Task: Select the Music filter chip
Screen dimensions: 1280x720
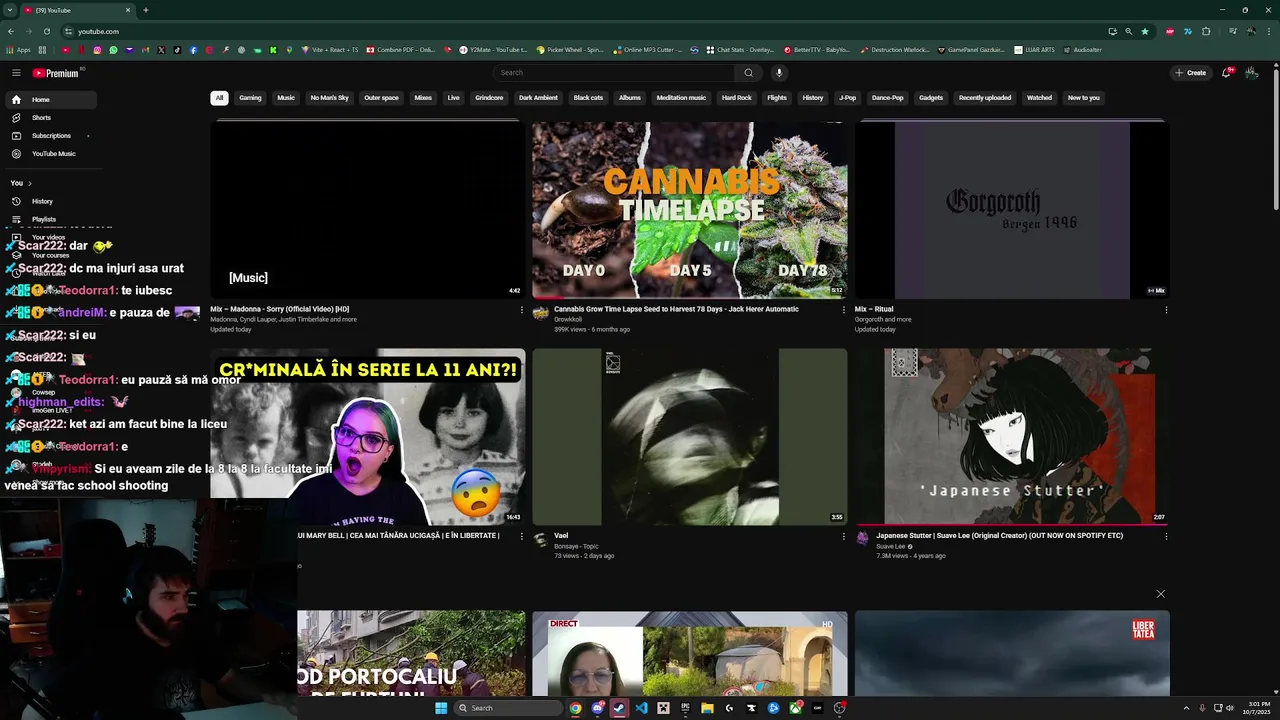Action: [286, 98]
